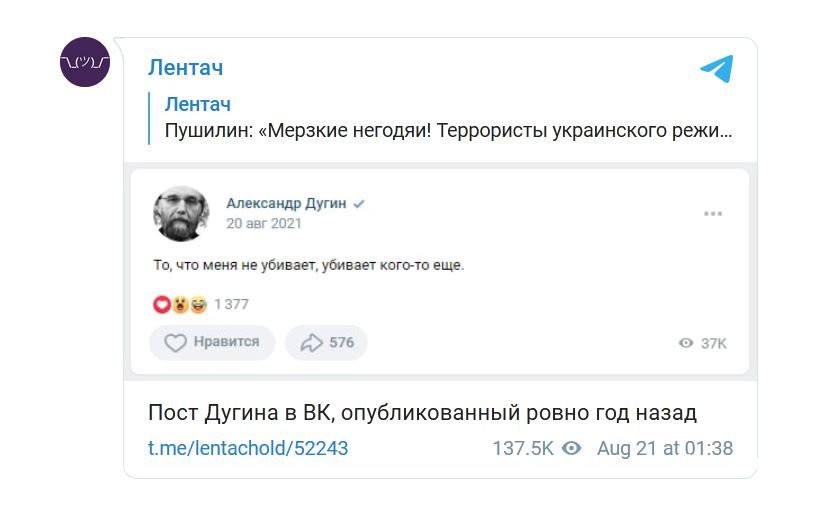
Task: Click the heart icon on Нравится button
Action: pos(175,343)
